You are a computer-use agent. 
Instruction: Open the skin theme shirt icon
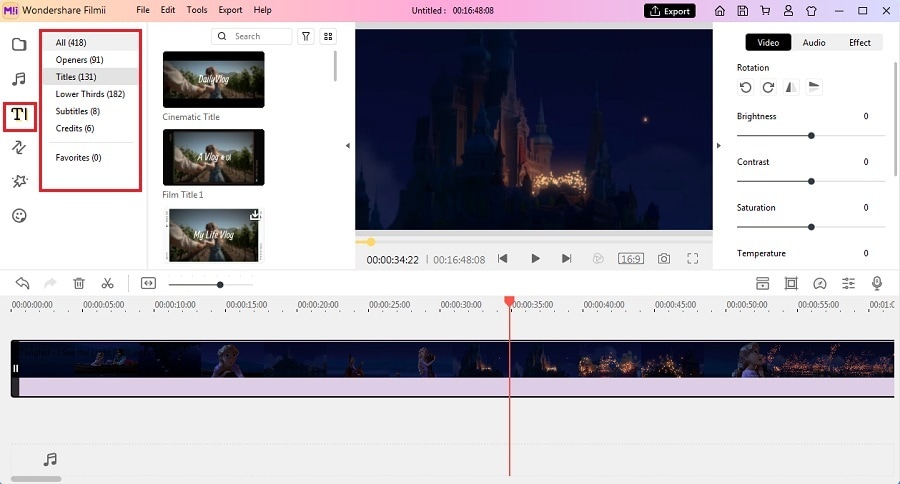pos(811,11)
